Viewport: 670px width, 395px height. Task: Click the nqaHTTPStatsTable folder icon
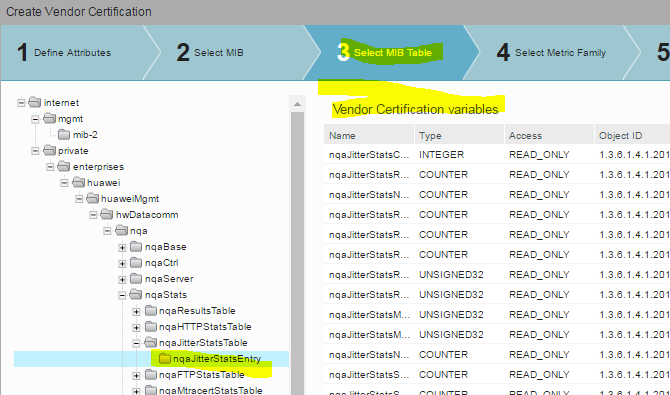(x=150, y=327)
